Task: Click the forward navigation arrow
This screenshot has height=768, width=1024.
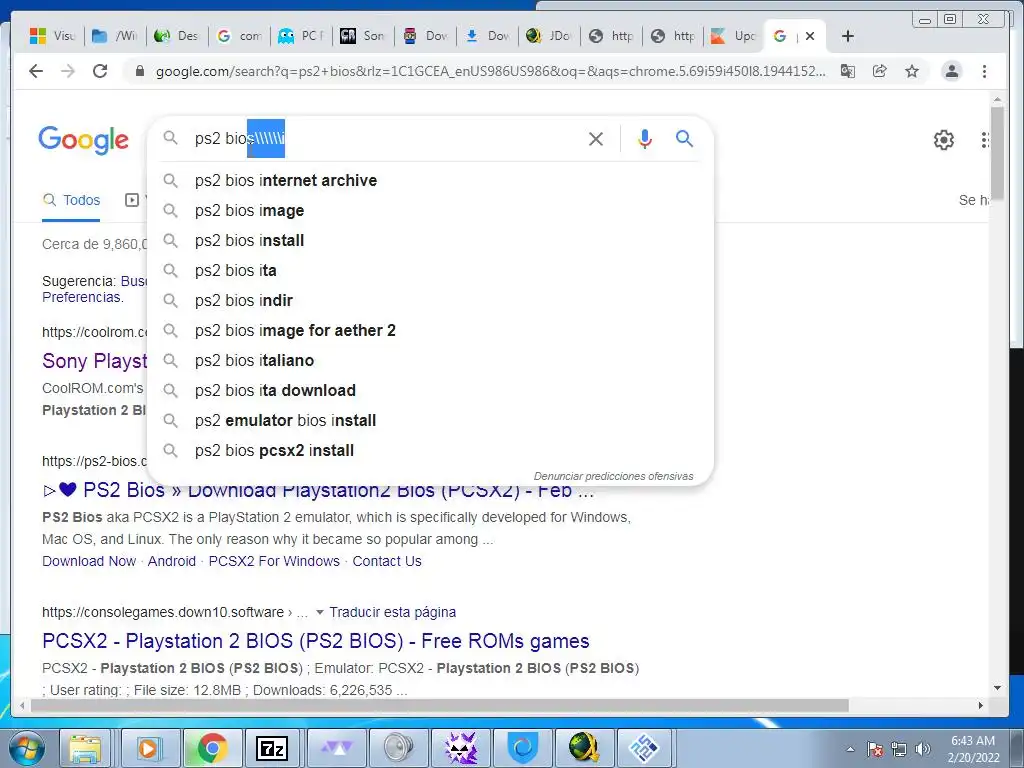Action: click(68, 71)
